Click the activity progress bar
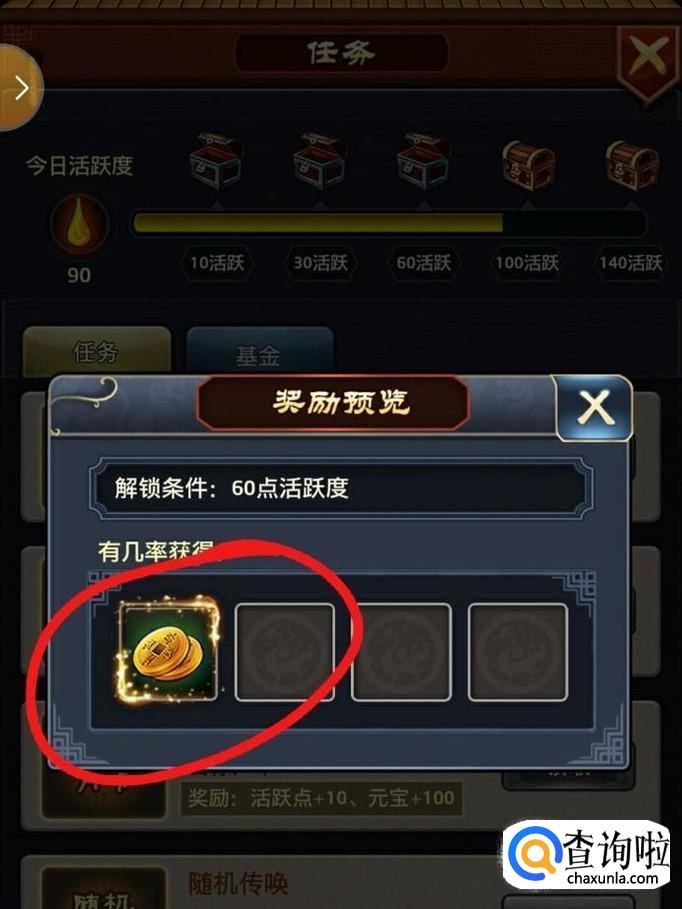 tap(389, 223)
